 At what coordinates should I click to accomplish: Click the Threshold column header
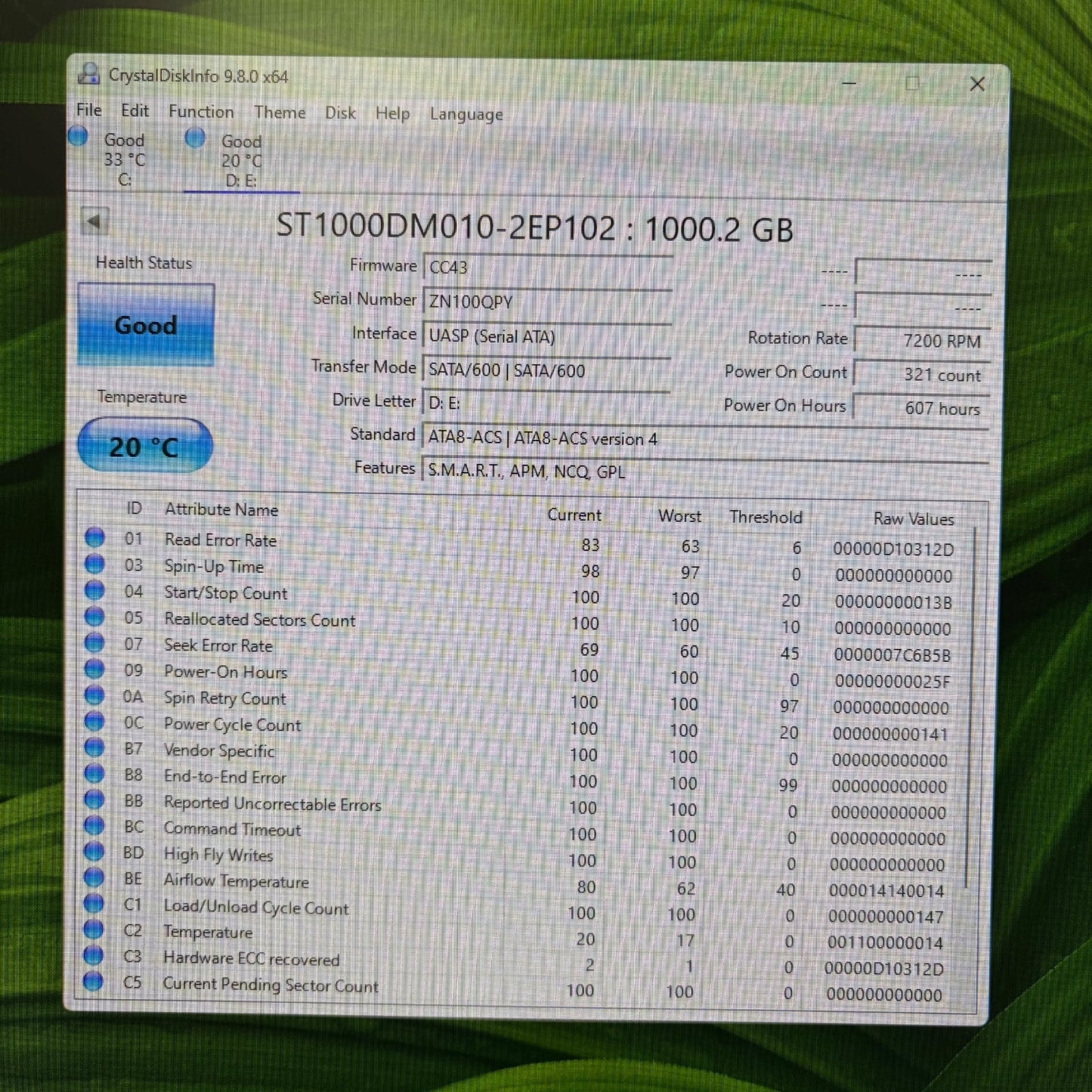(766, 518)
